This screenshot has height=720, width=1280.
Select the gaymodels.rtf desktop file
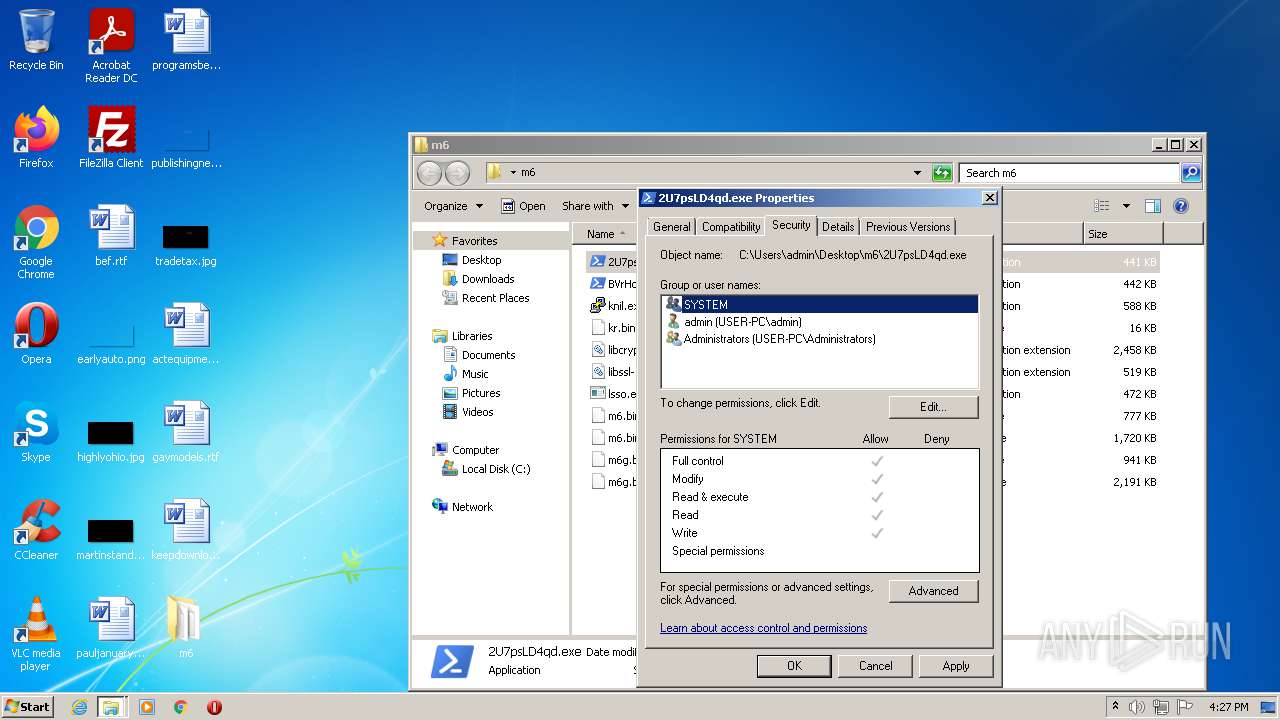[x=186, y=431]
